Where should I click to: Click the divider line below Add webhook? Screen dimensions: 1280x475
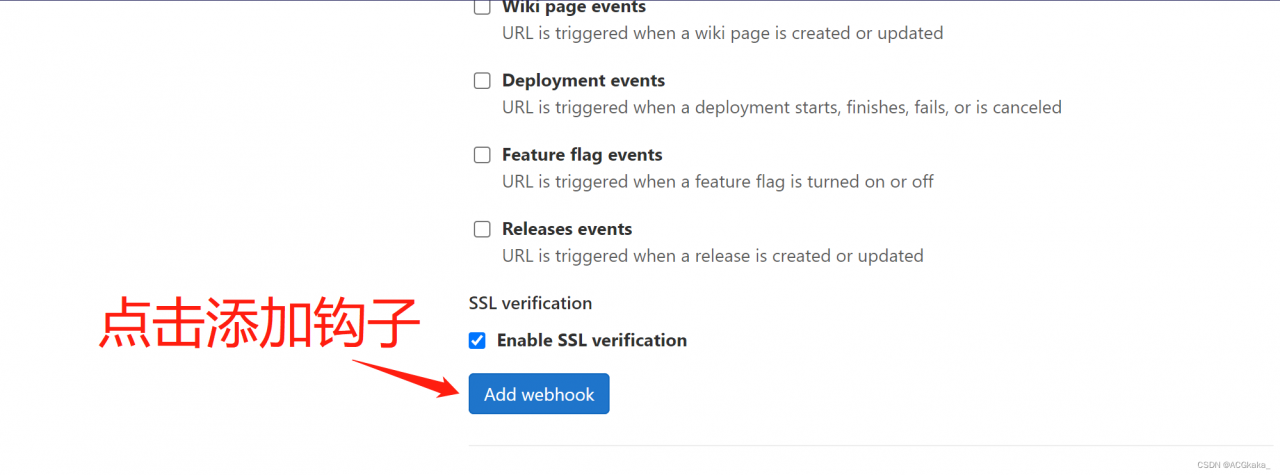[x=860, y=446]
